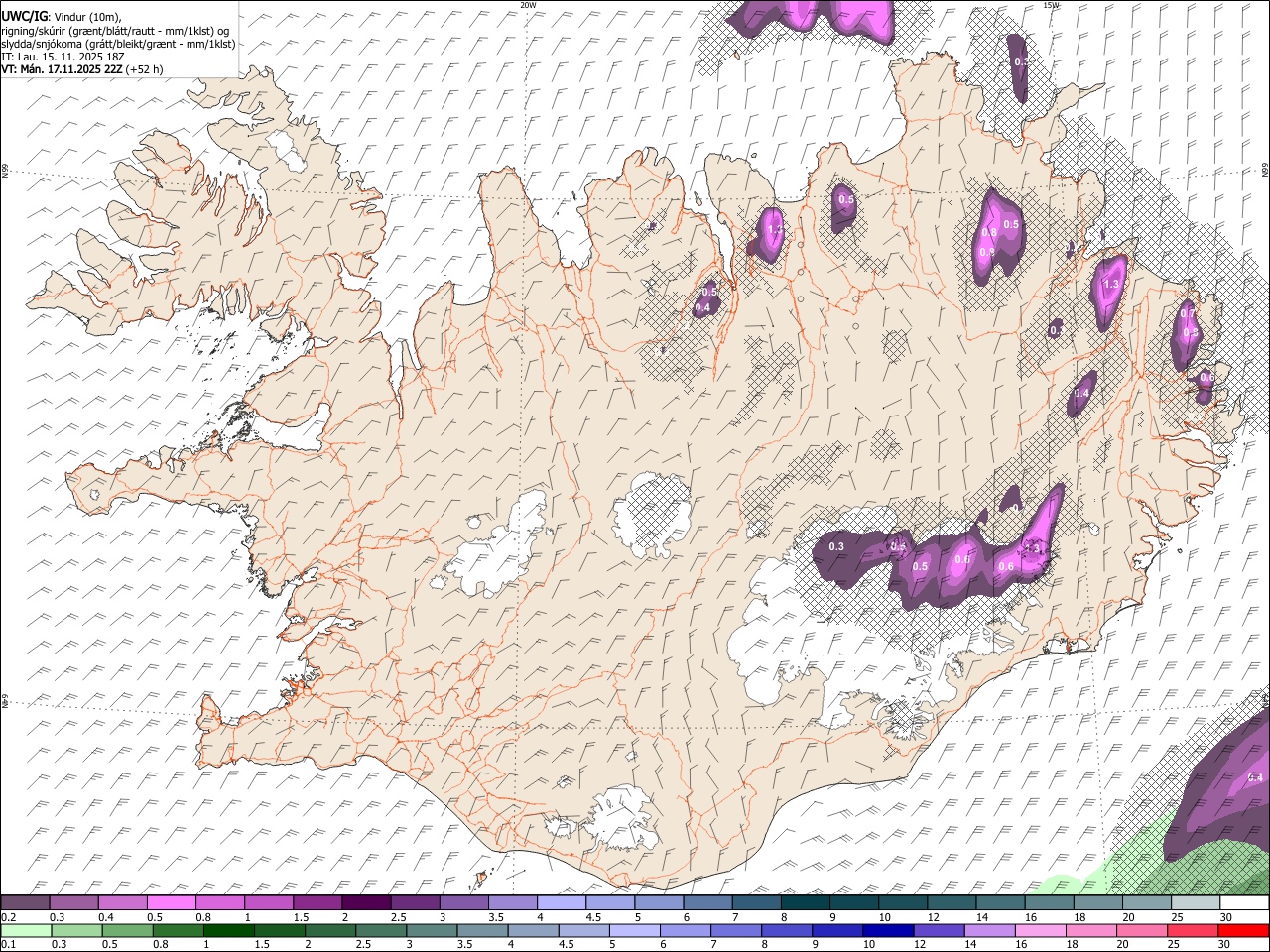
Task: Click the '0.7' value near the east coast
Action: pos(1187,314)
